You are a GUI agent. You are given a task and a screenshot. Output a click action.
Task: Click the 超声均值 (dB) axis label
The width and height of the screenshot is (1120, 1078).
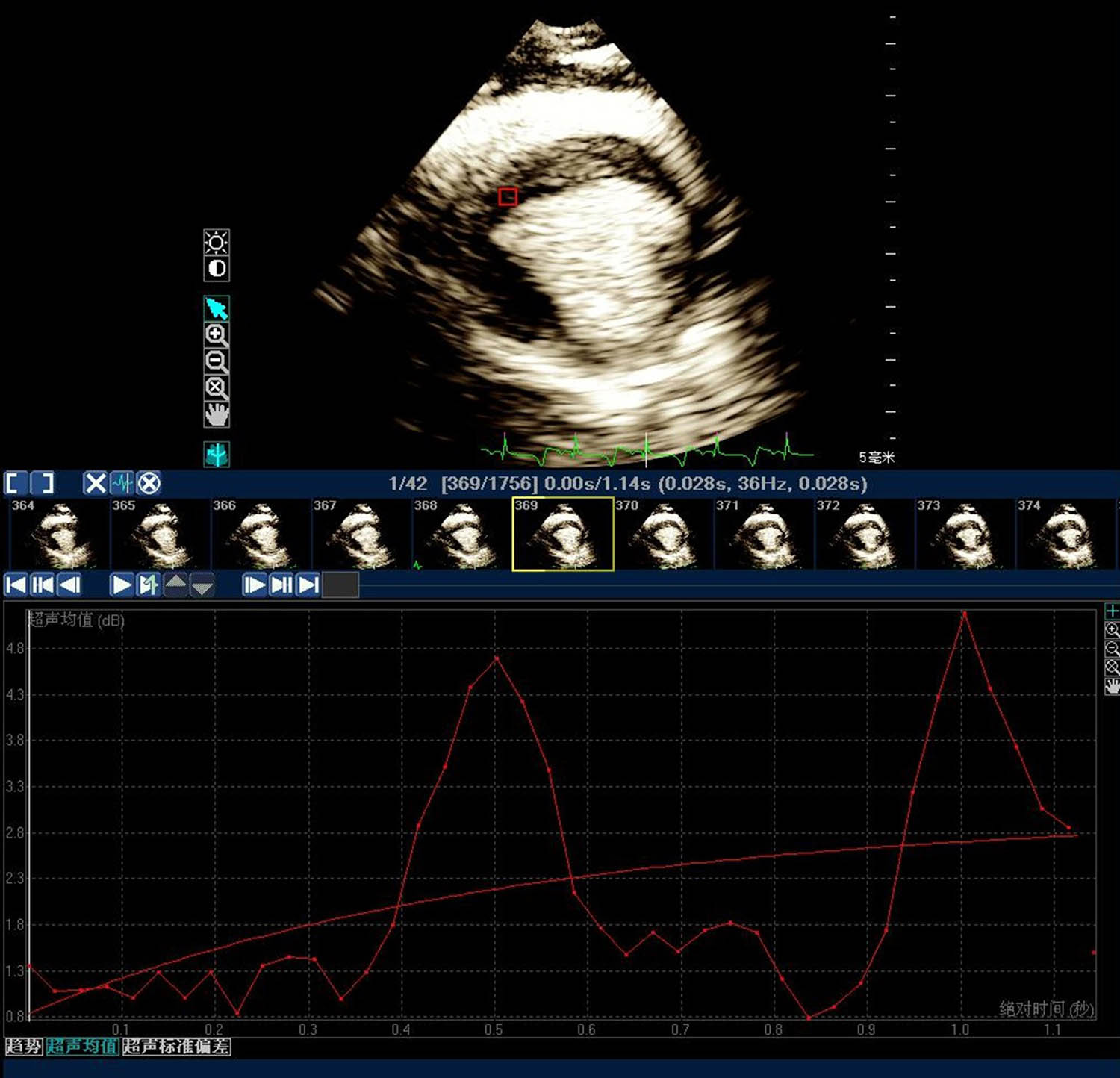[76, 620]
